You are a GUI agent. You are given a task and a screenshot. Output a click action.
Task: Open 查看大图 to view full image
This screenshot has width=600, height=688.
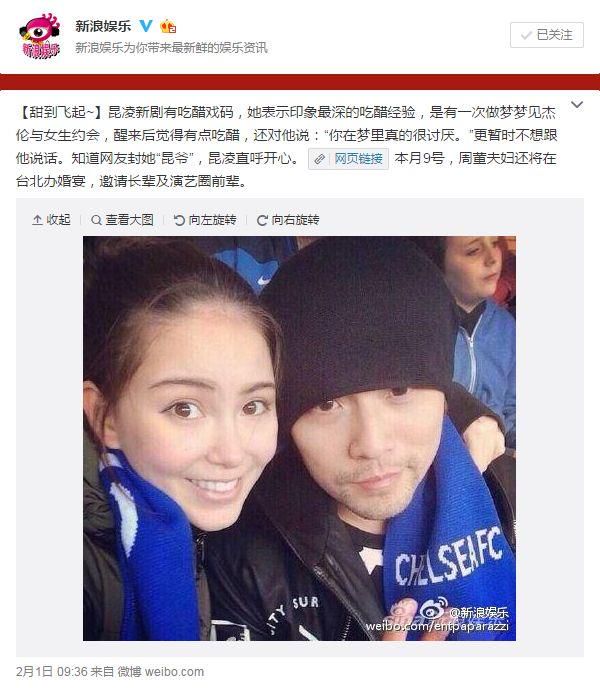[122, 220]
